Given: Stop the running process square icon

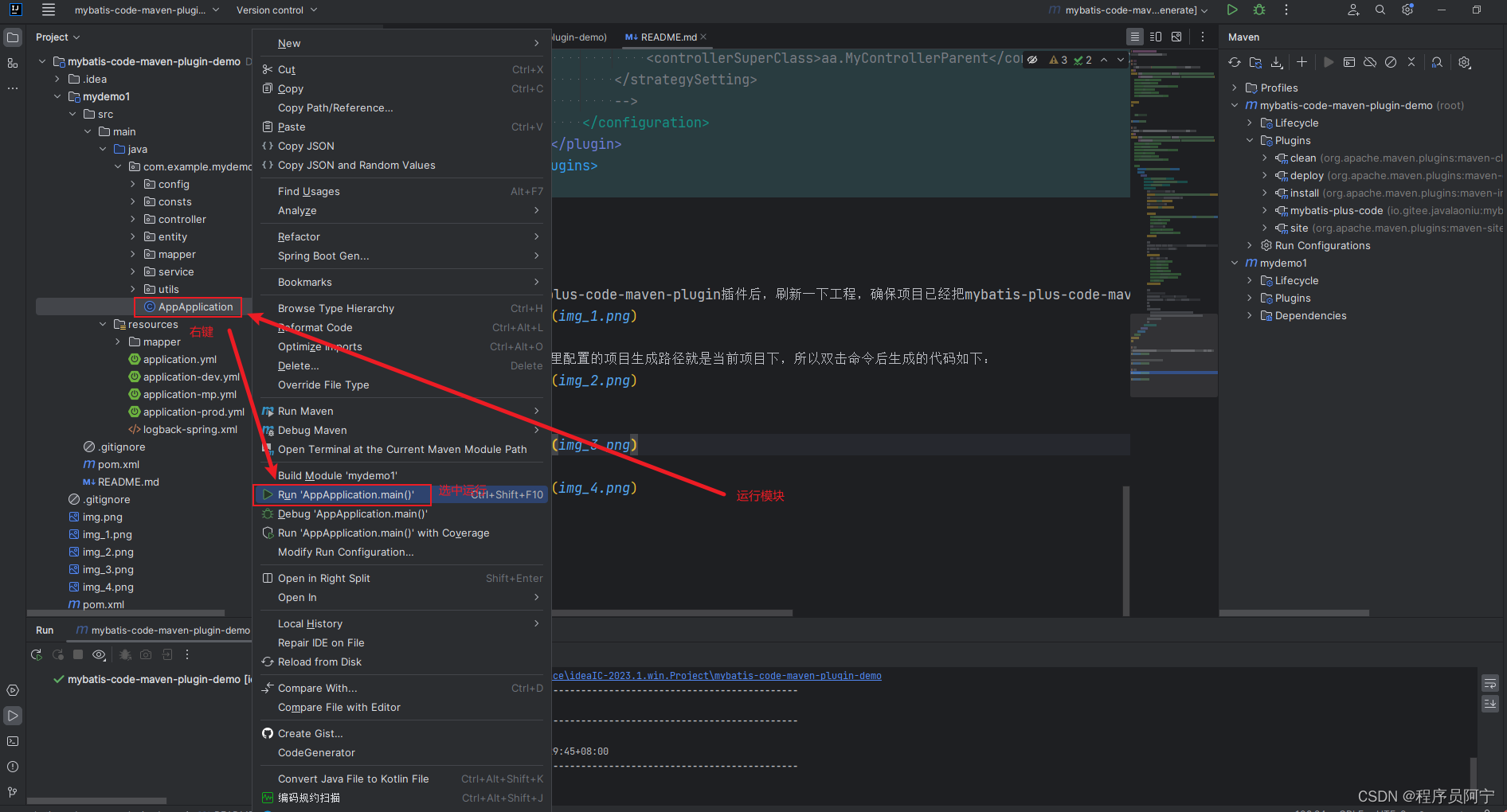Looking at the screenshot, I should (78, 654).
